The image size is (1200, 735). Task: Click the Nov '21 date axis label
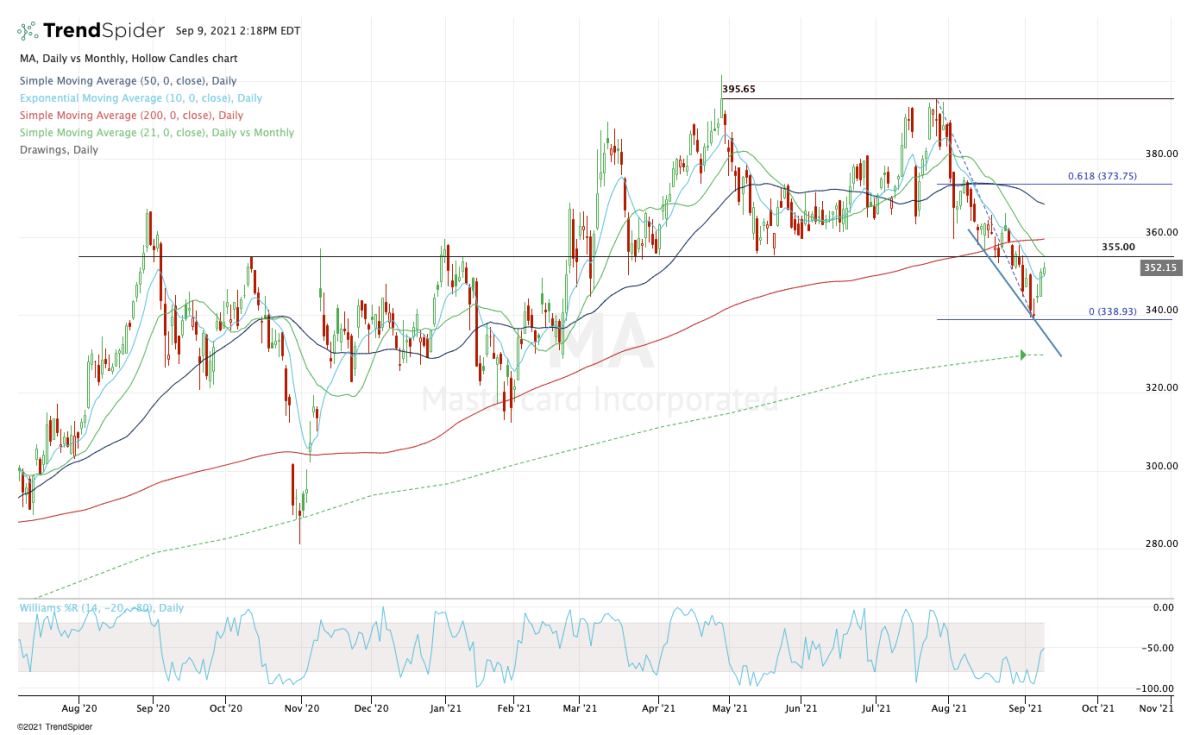click(x=1158, y=708)
